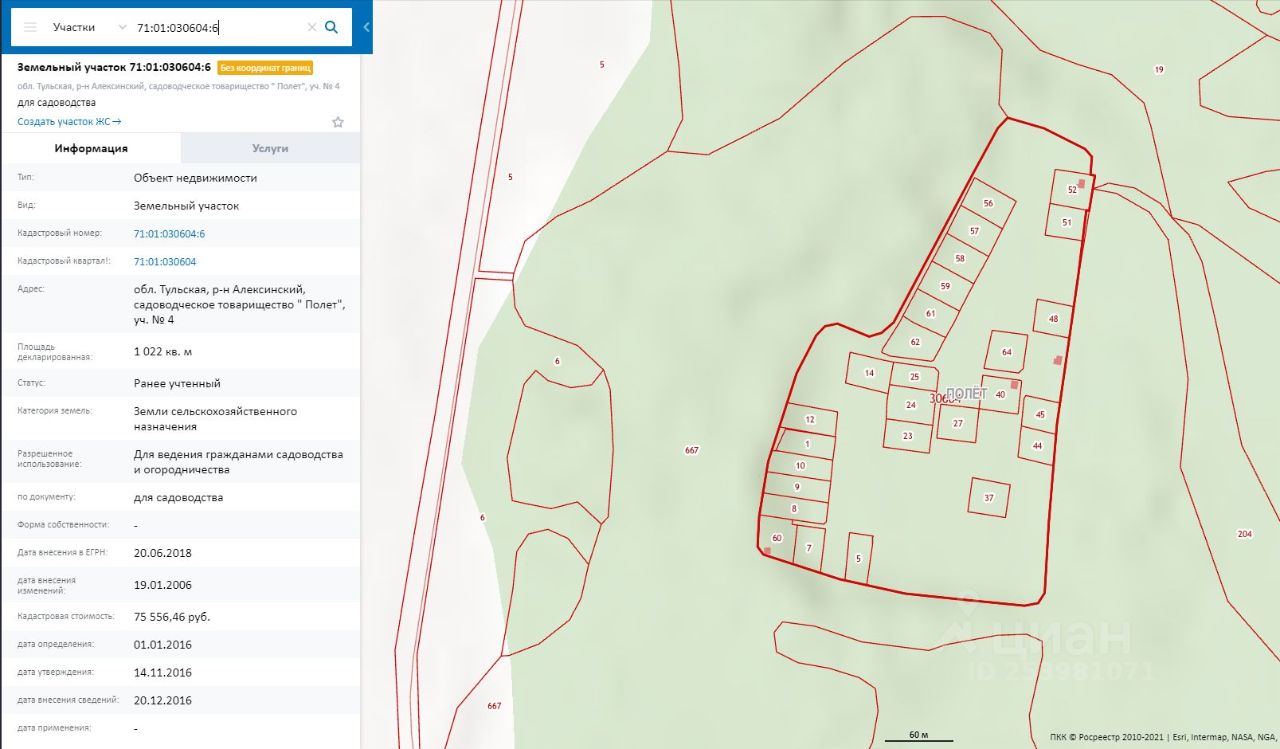Select the status text Ранее учтенный
This screenshot has height=749, width=1280.
tap(177, 383)
